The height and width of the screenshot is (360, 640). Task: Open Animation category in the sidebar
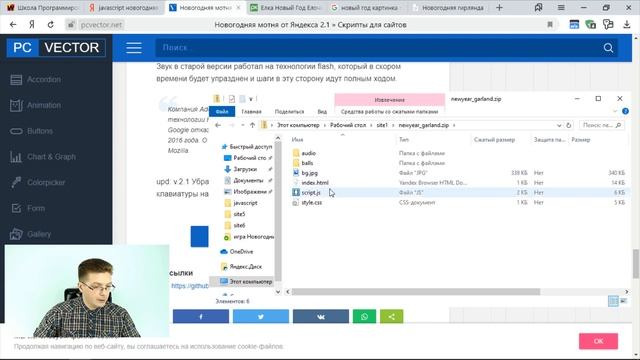44,105
